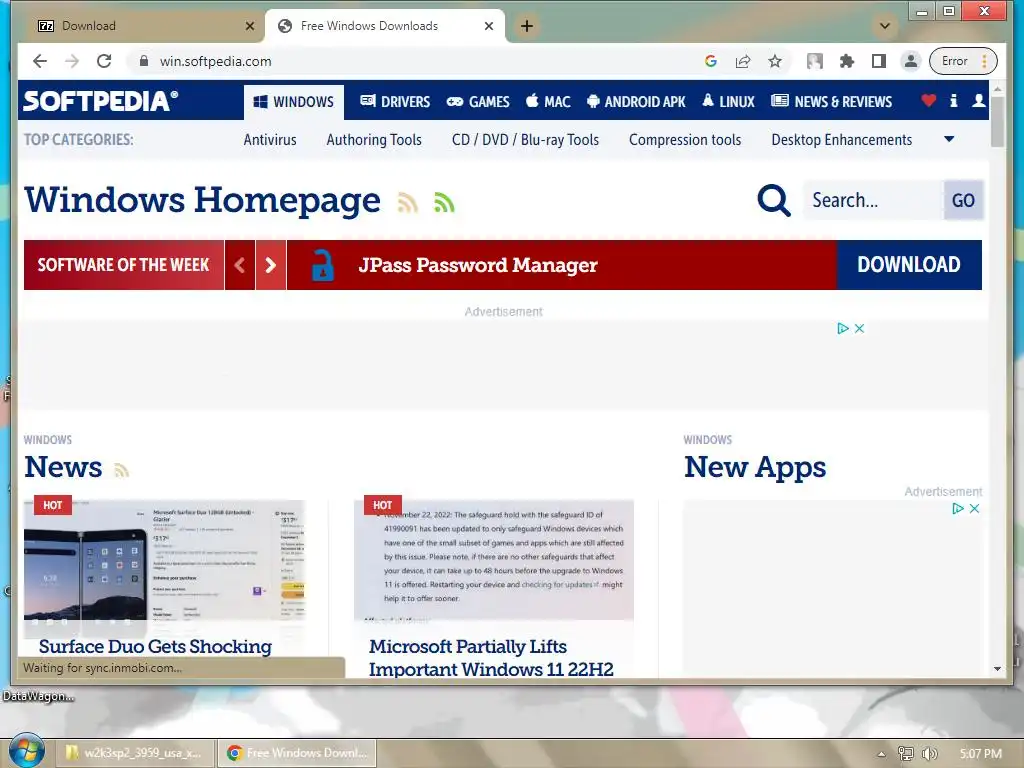Click the Google icon in address bar
The width and height of the screenshot is (1024, 768).
711,61
